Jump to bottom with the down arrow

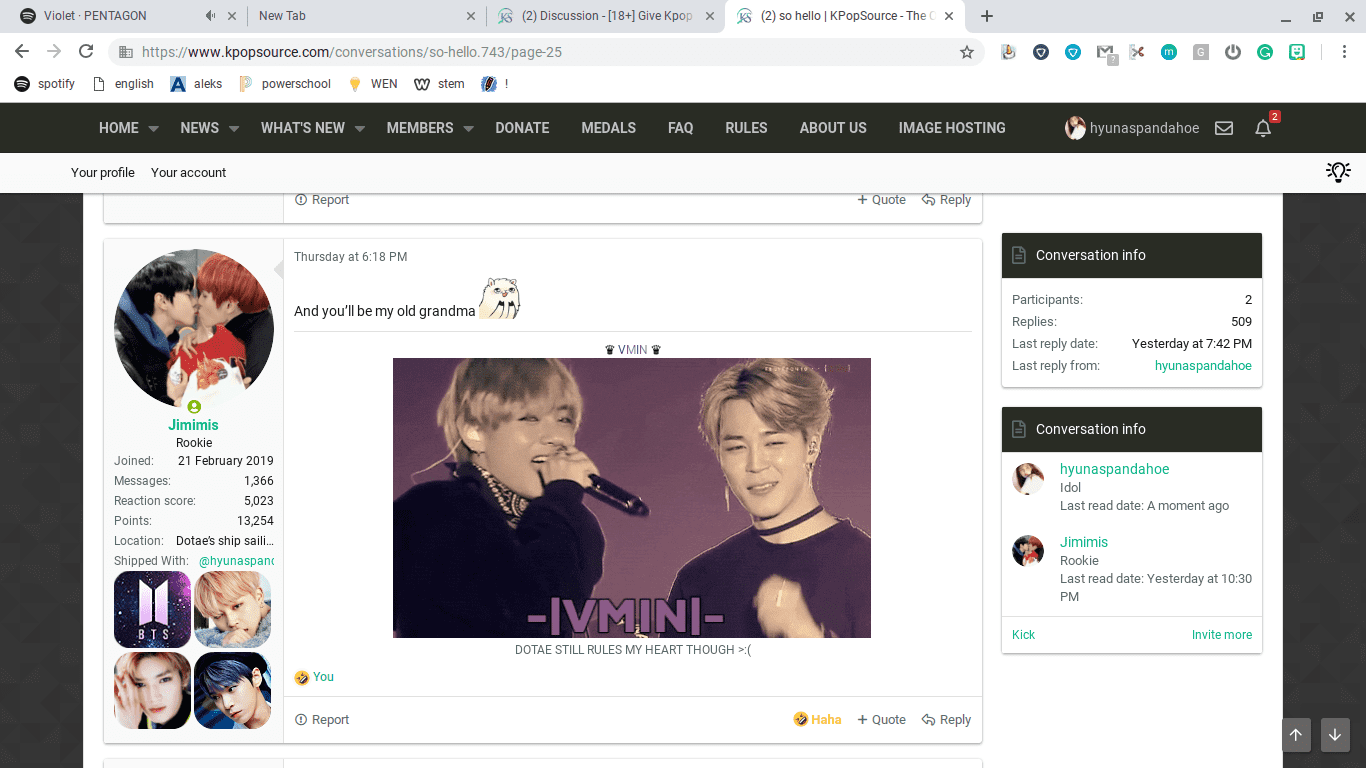1334,735
